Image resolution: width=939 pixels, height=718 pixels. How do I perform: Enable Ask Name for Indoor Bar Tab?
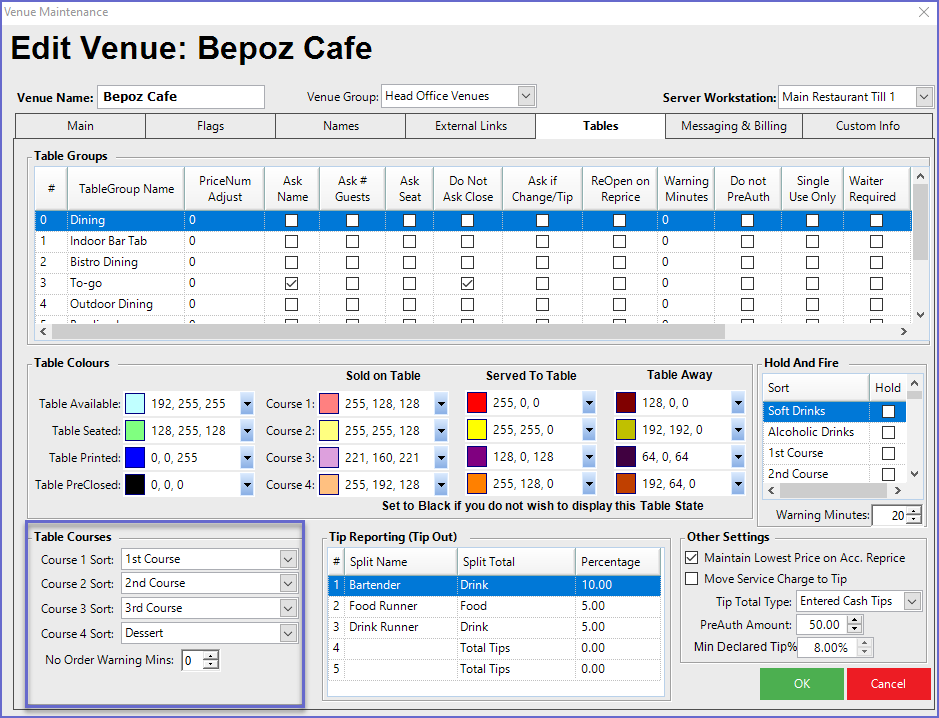pyautogui.click(x=291, y=241)
